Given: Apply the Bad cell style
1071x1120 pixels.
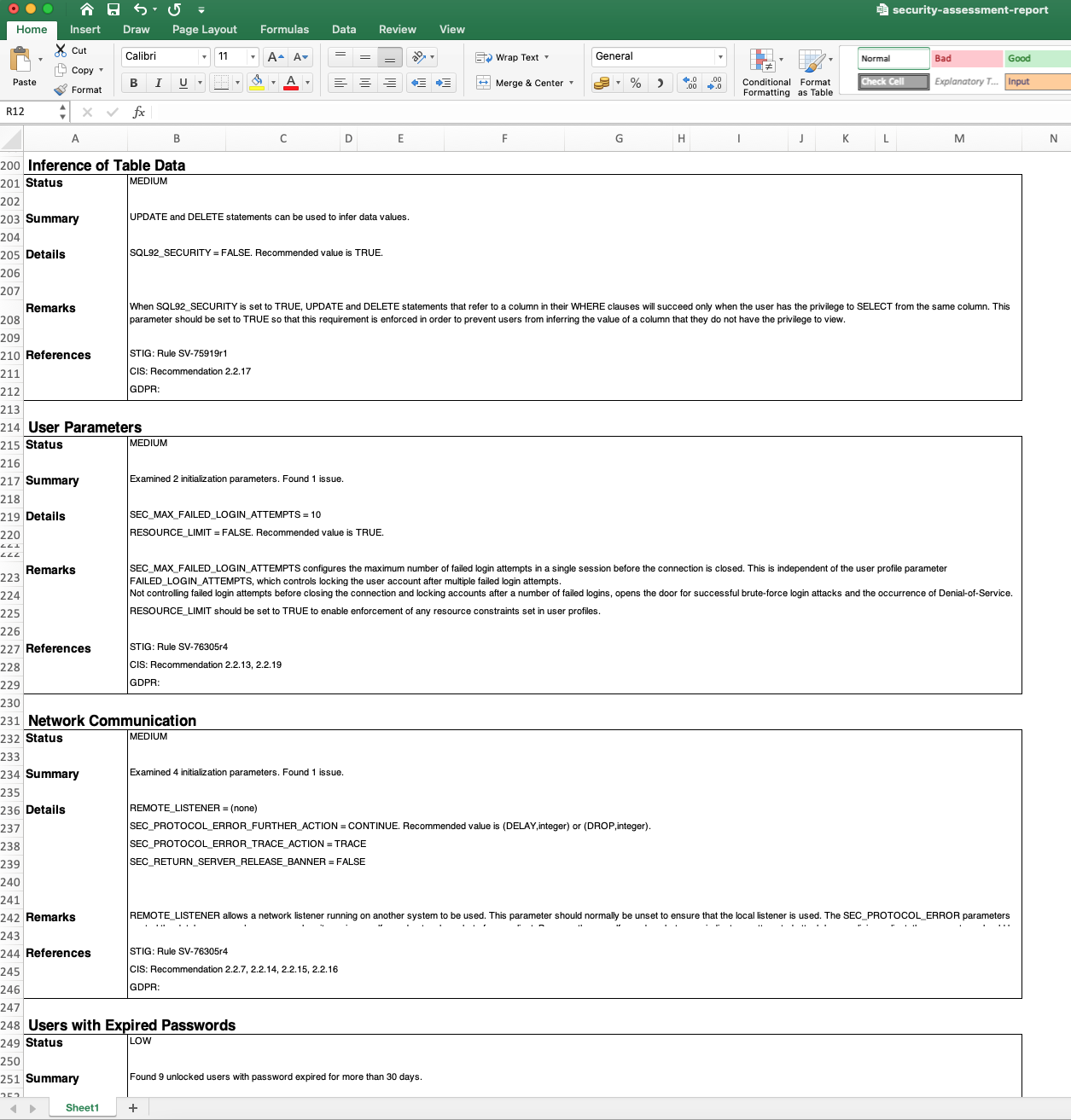Looking at the screenshot, I should 965,58.
